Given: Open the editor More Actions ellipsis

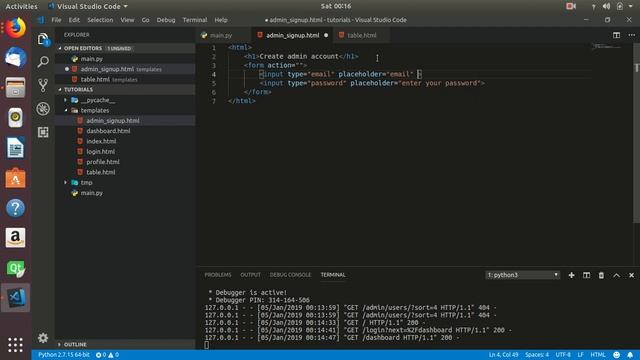Looking at the screenshot, I should coord(631,35).
